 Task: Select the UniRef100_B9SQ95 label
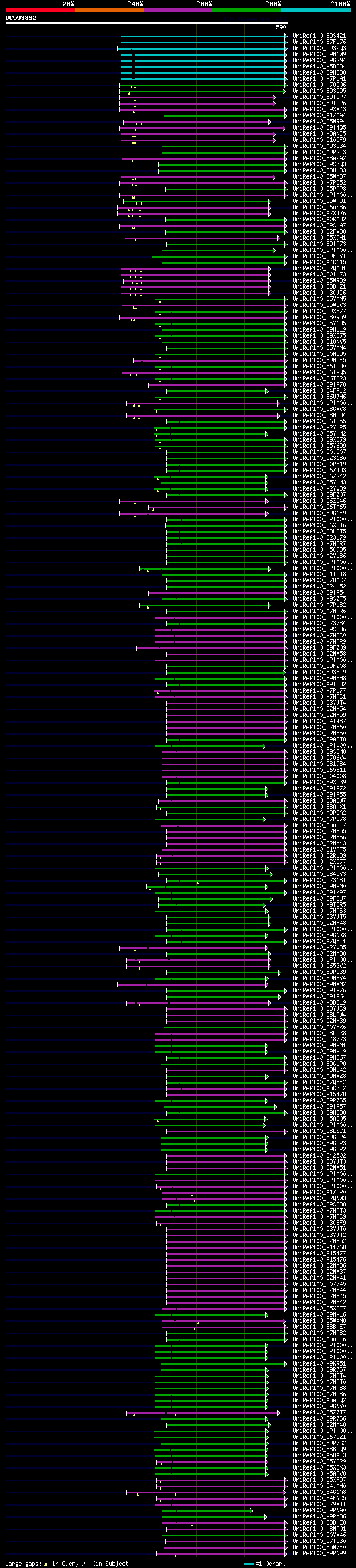click(x=319, y=91)
